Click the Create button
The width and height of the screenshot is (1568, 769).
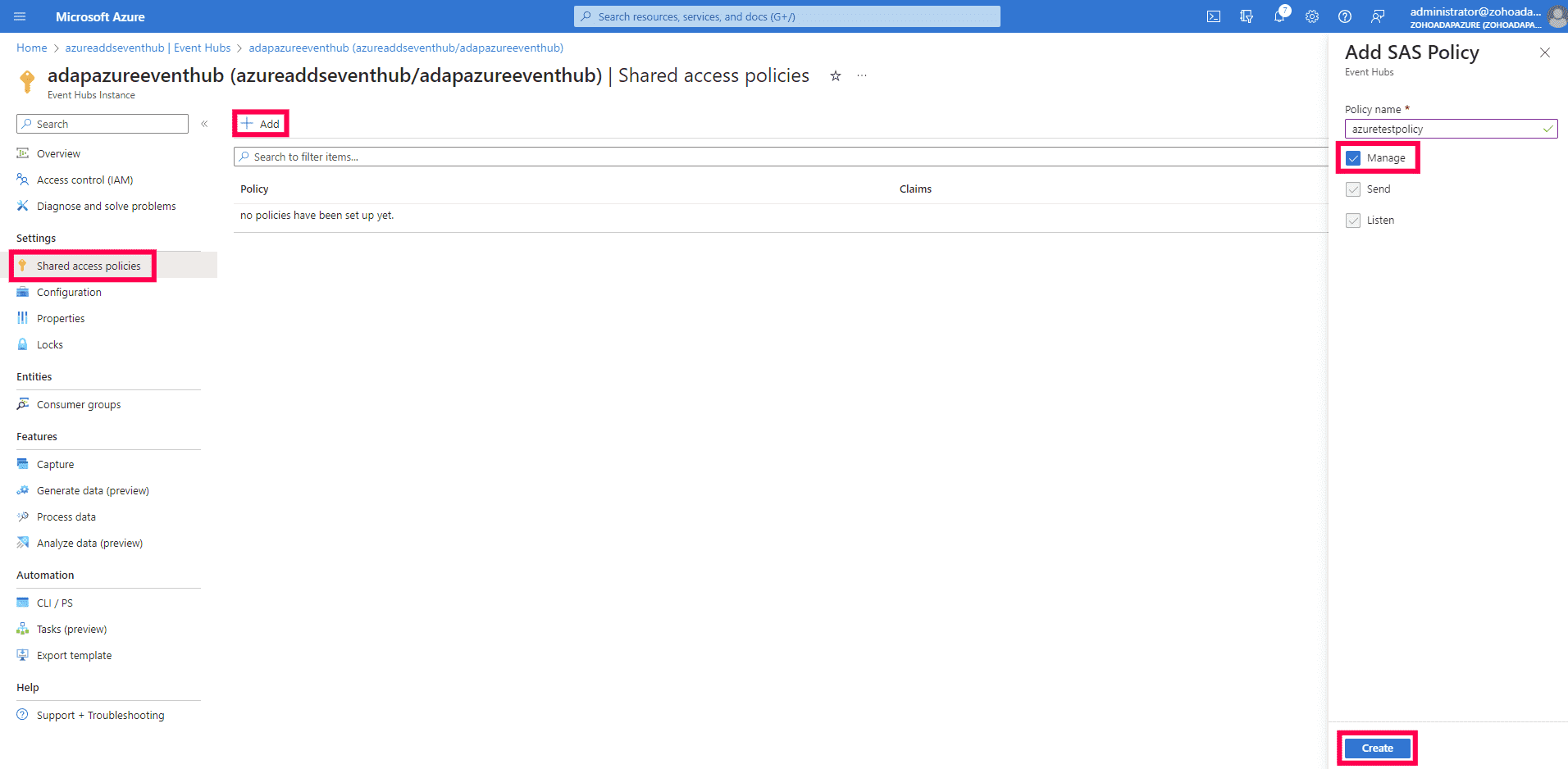pos(1378,748)
